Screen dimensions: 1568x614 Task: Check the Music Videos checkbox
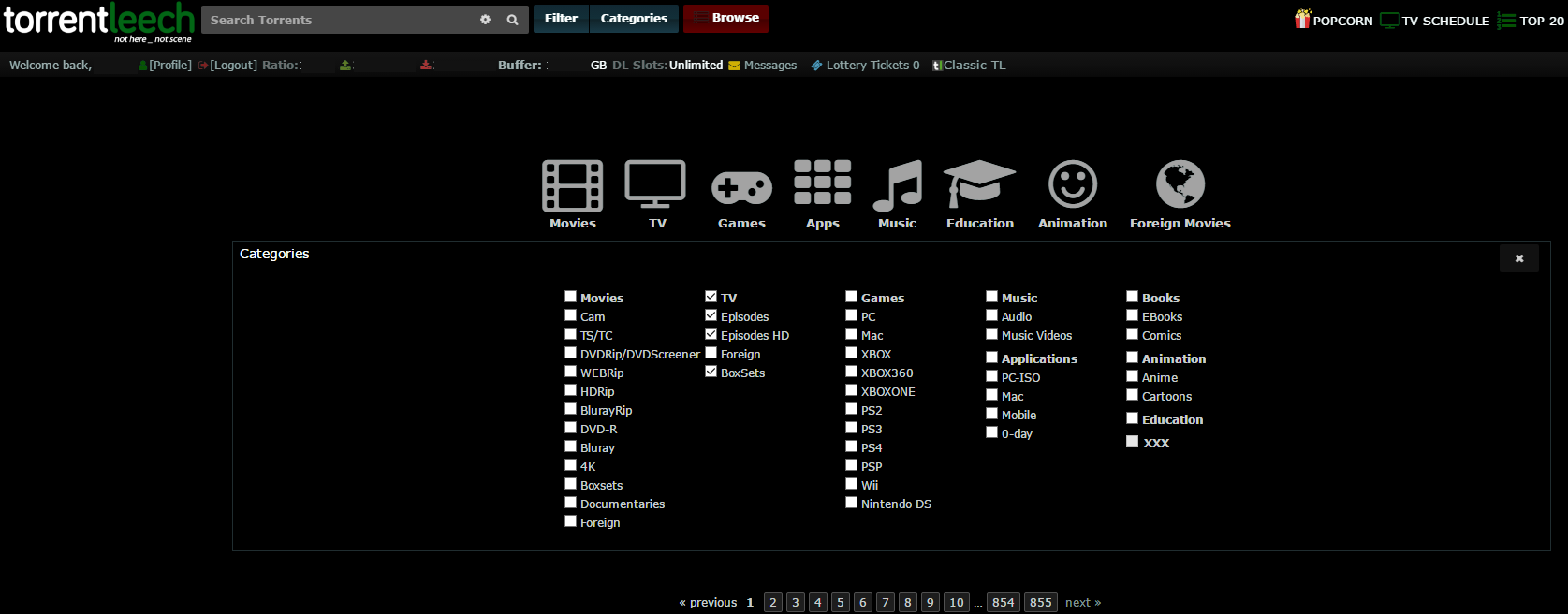(x=991, y=334)
